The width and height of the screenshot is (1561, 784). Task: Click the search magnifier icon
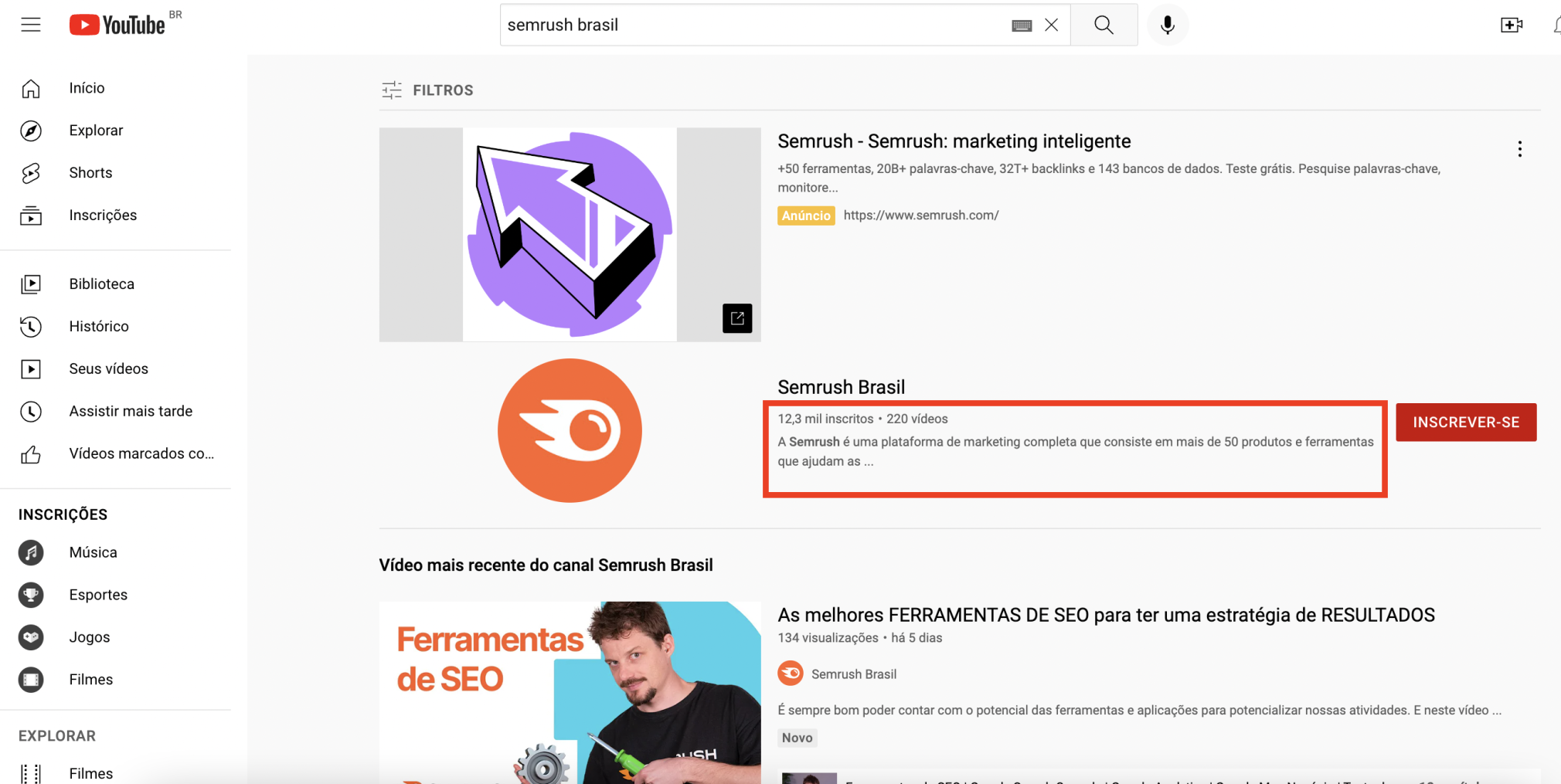(x=1104, y=24)
